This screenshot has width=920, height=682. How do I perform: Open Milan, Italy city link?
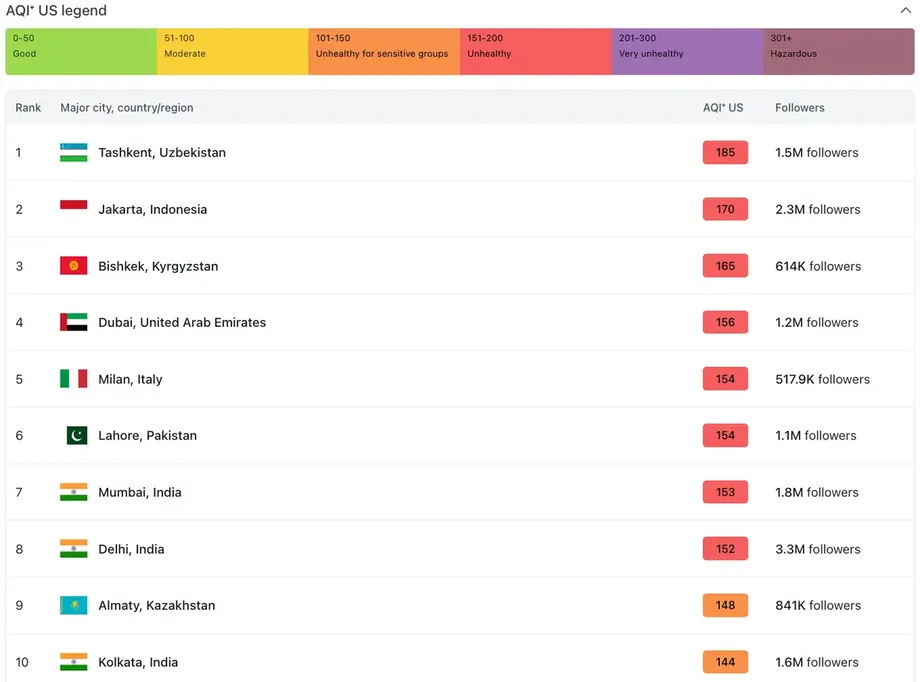point(130,379)
